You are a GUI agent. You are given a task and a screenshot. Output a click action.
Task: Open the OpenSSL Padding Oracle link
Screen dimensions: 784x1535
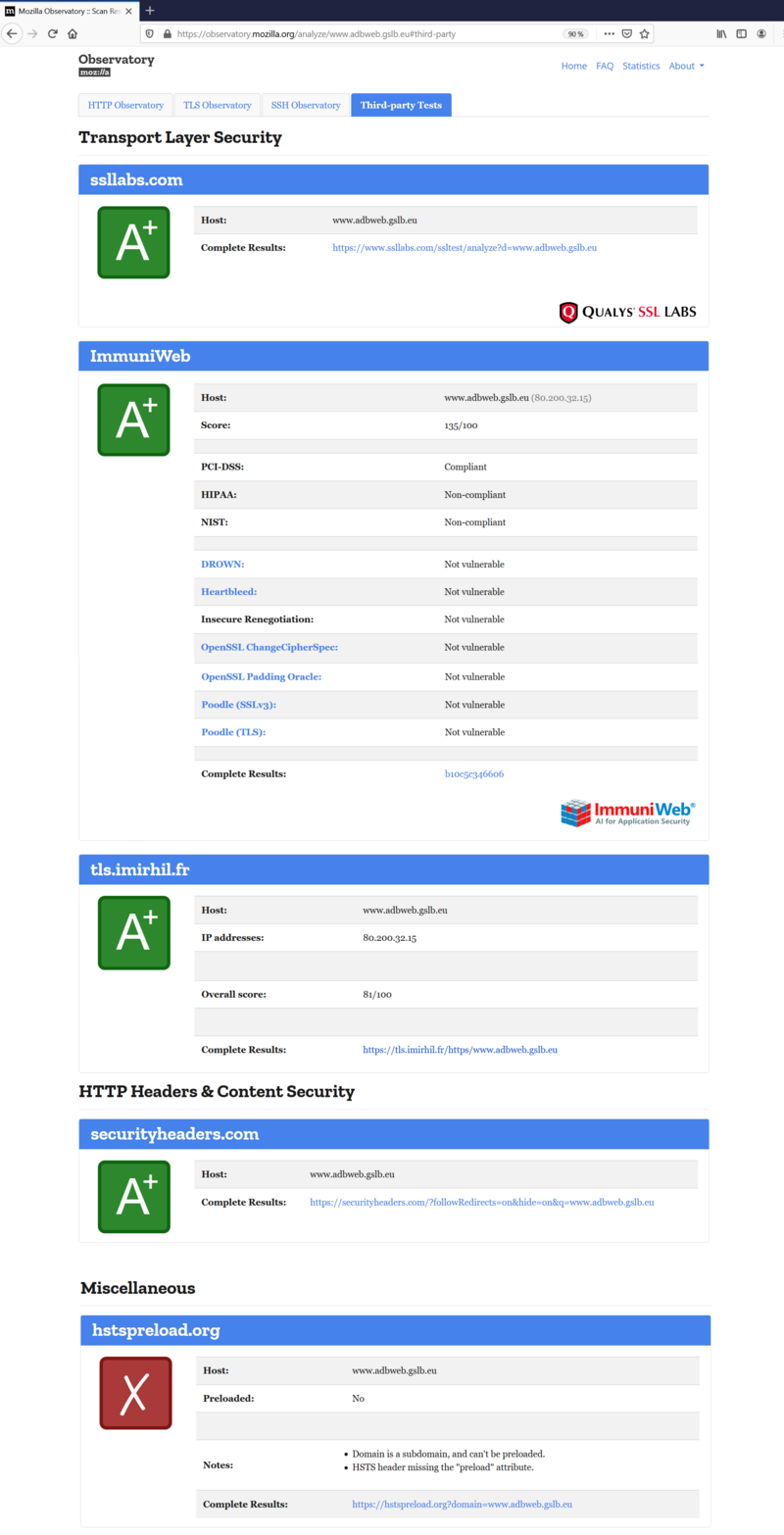pyautogui.click(x=262, y=676)
